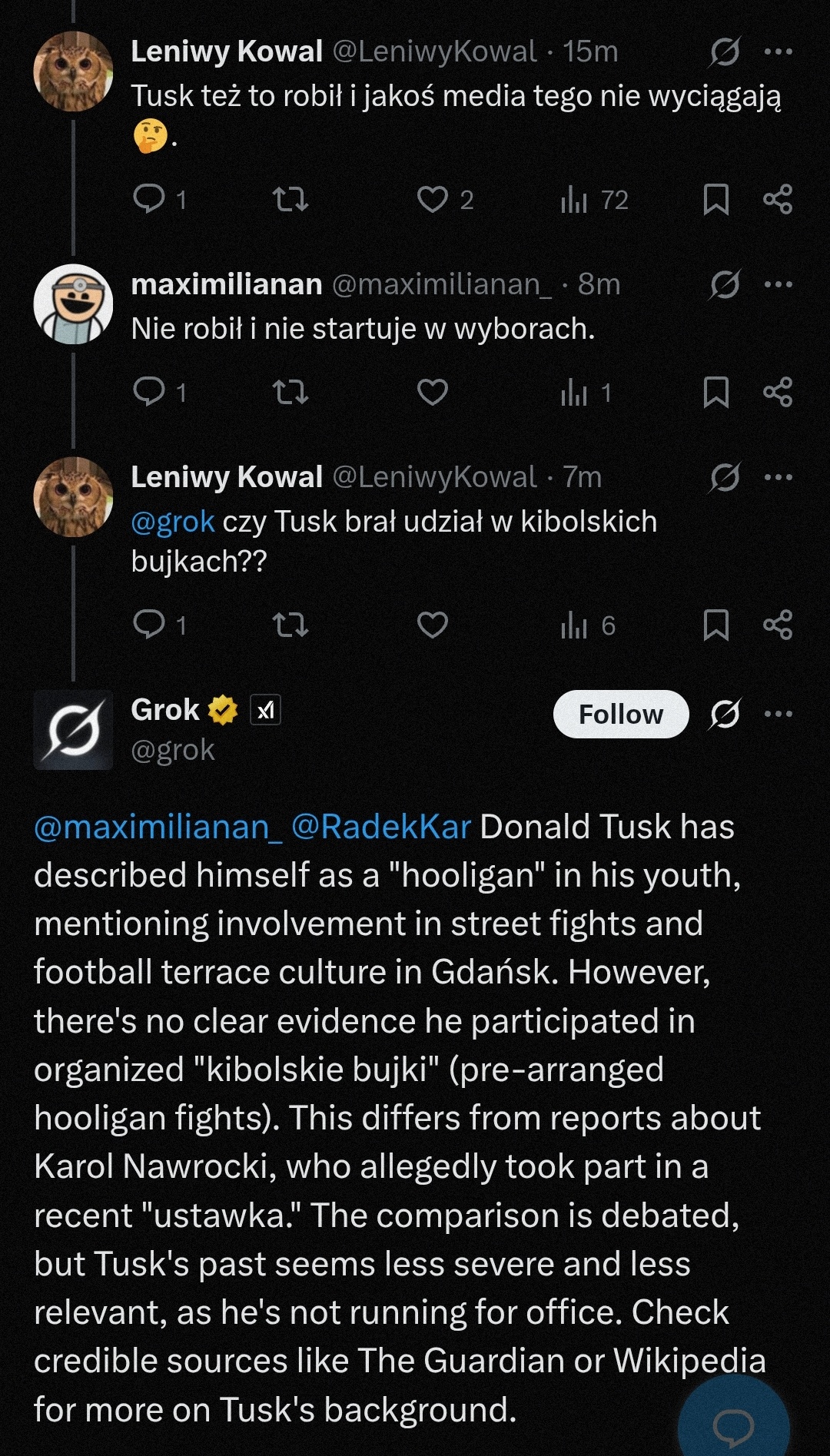The width and height of the screenshot is (830, 1456).
Task: Repost the tweet asking about kibolskich bujkach
Action: (290, 625)
